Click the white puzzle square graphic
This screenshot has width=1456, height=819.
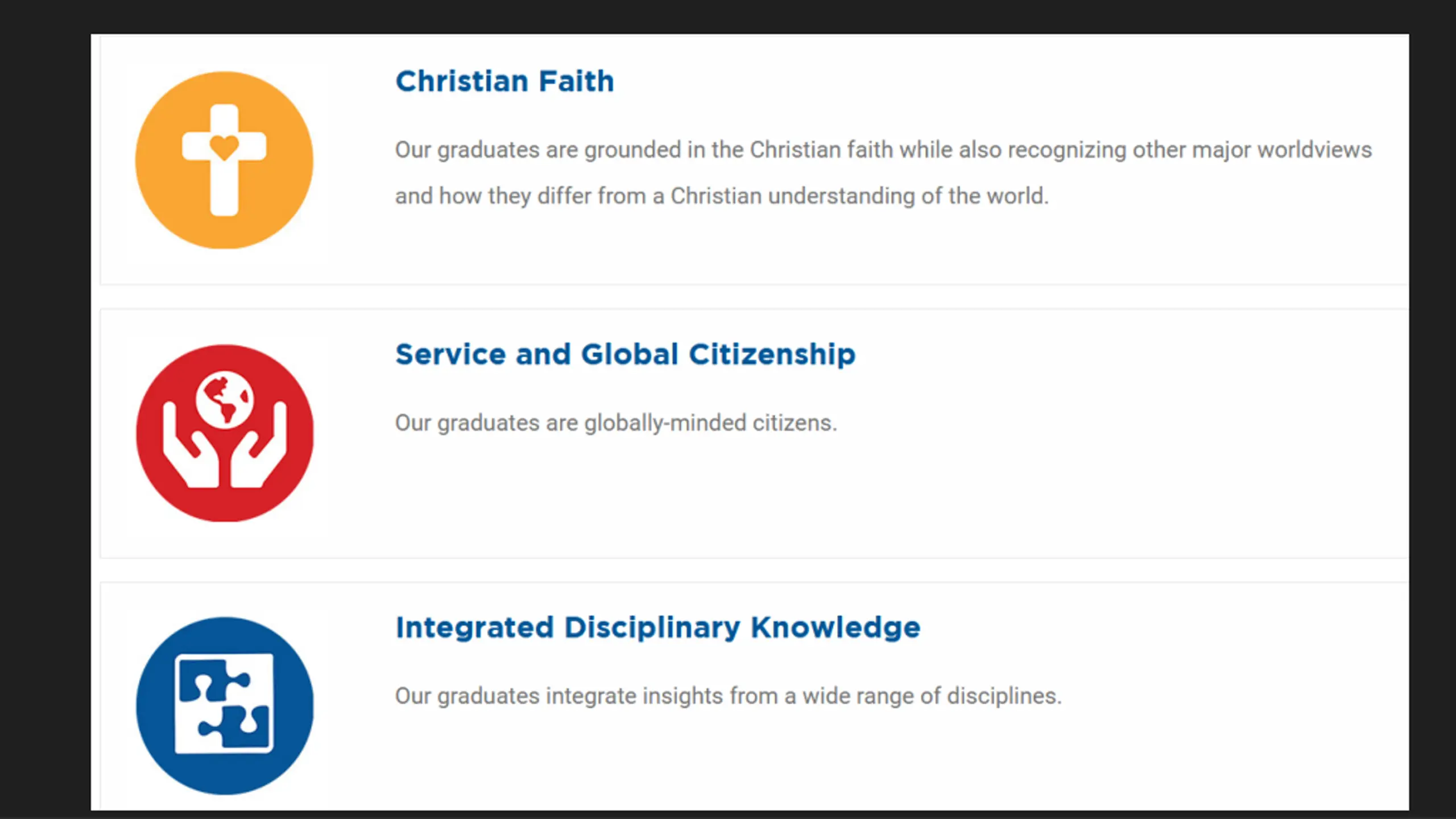(224, 704)
